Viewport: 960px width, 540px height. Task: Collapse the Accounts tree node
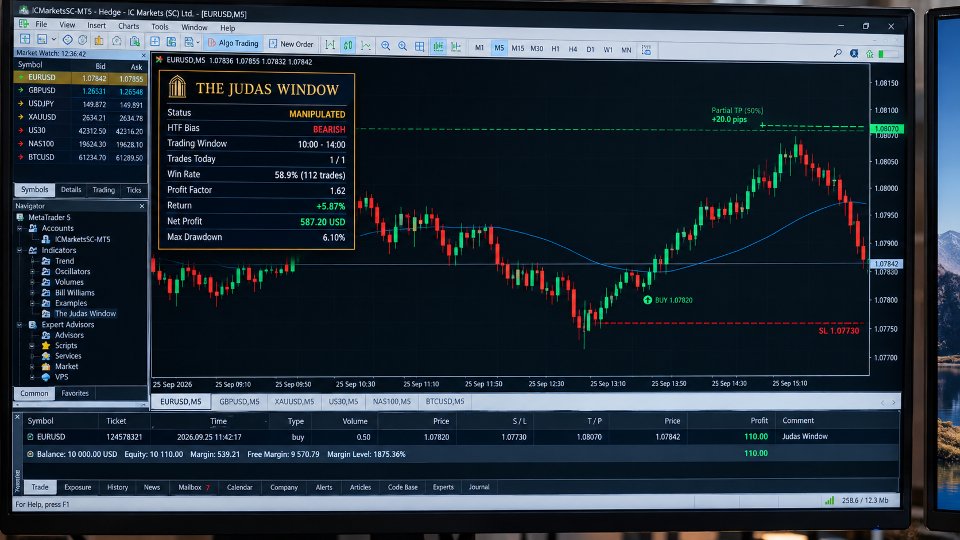point(20,228)
